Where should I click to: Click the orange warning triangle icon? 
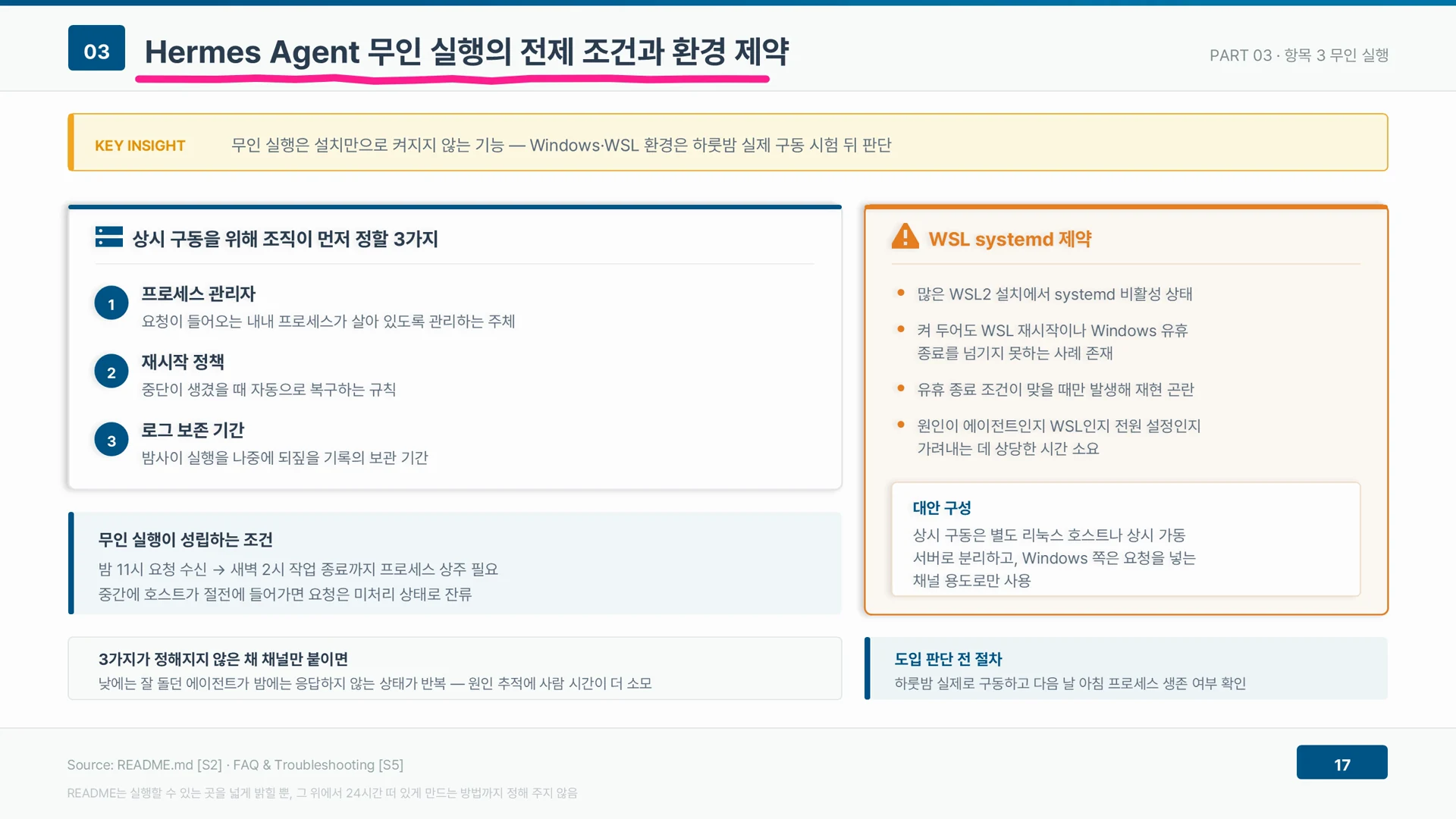click(905, 237)
